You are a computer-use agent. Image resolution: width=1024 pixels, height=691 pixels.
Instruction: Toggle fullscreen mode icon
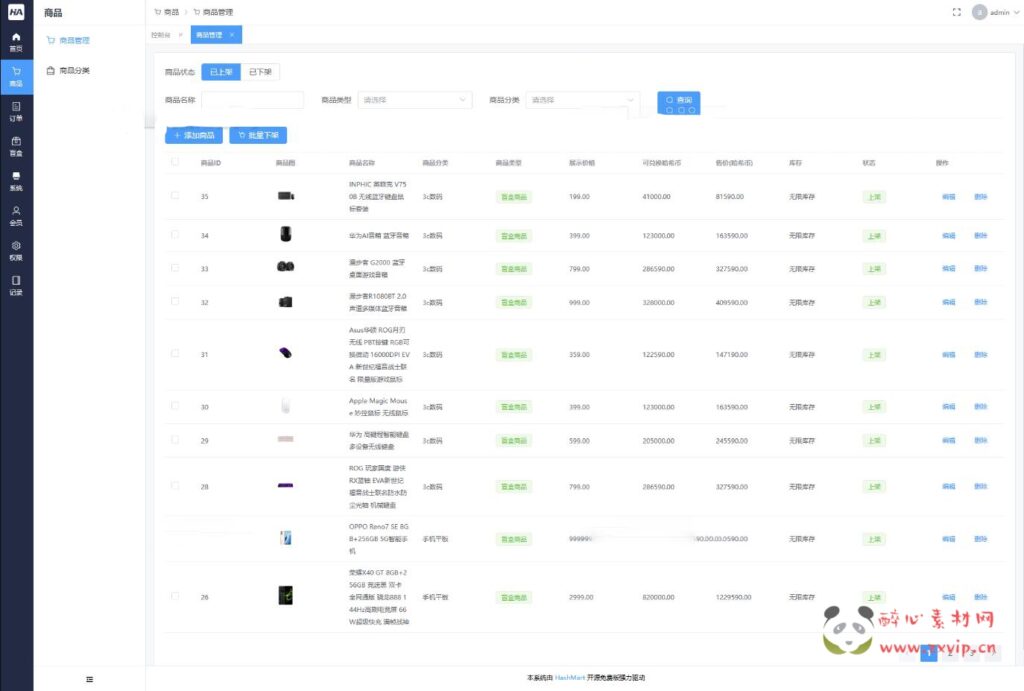click(956, 12)
